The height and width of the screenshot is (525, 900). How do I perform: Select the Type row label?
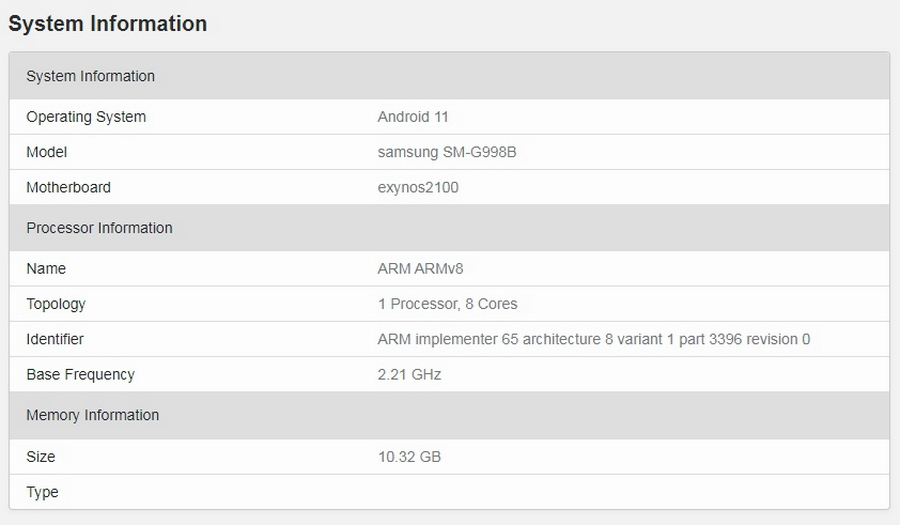[x=43, y=492]
